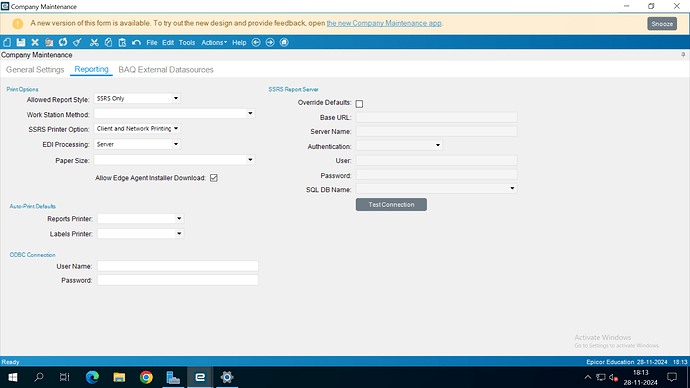Click the Delete X toolbar icon
This screenshot has width=690, height=388.
(35, 42)
